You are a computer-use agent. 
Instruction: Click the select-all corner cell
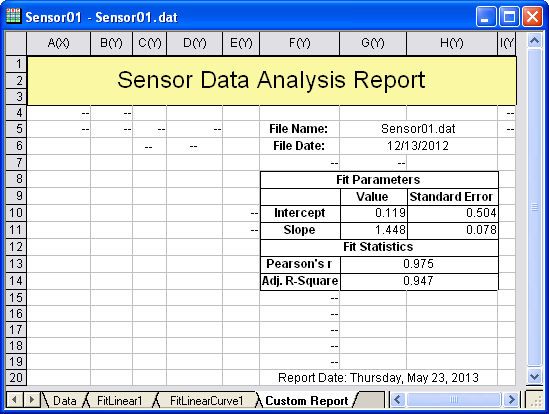pyautogui.click(x=16, y=43)
